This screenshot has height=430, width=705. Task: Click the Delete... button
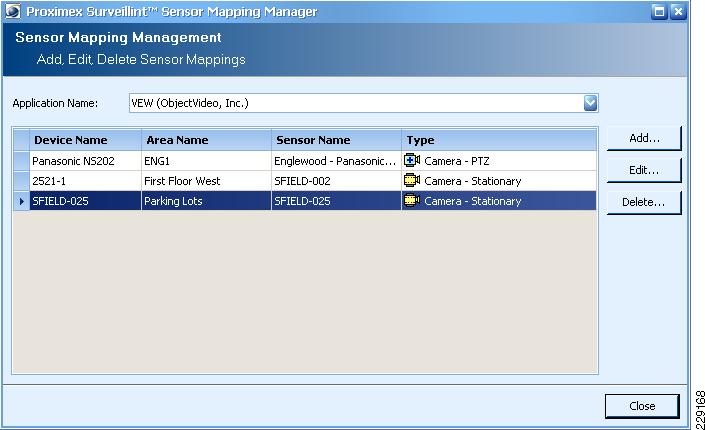tap(644, 202)
